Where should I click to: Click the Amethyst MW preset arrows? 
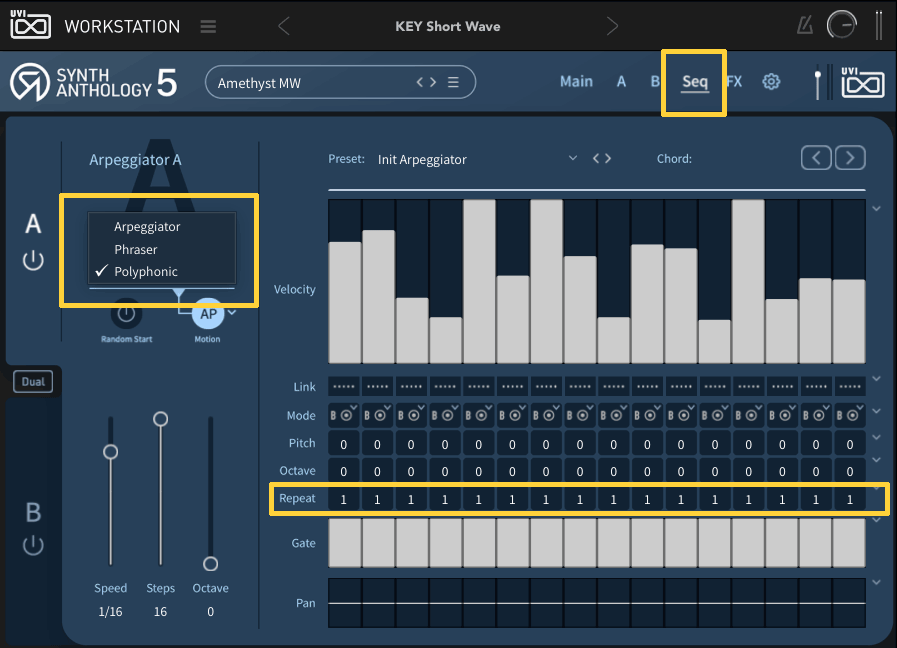pyautogui.click(x=426, y=82)
